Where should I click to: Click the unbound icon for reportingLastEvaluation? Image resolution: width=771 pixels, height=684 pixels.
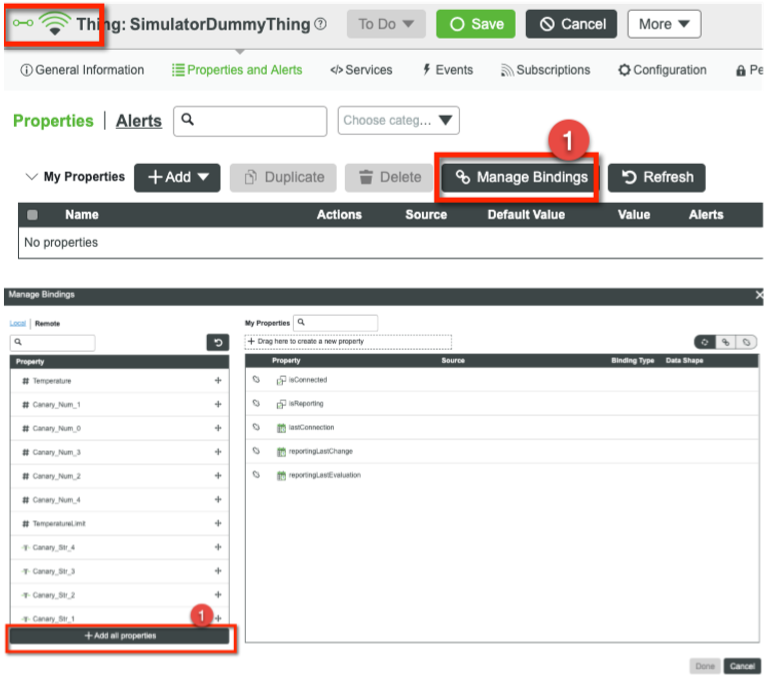pos(256,475)
